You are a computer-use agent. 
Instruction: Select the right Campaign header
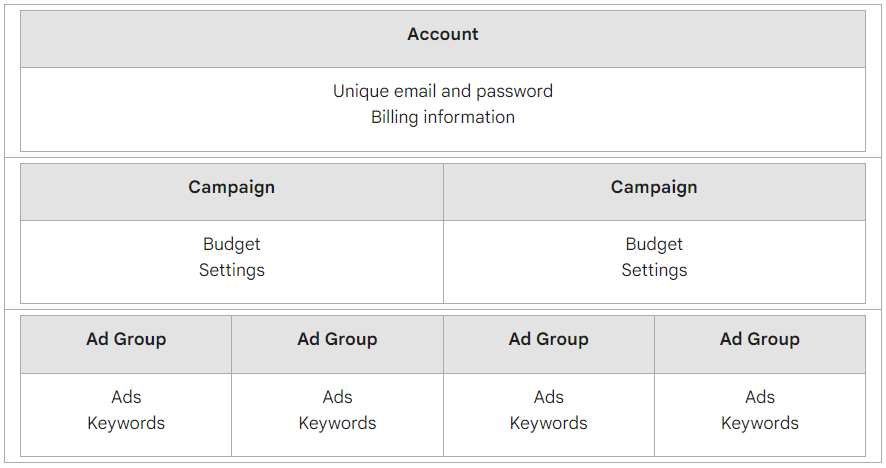click(654, 188)
